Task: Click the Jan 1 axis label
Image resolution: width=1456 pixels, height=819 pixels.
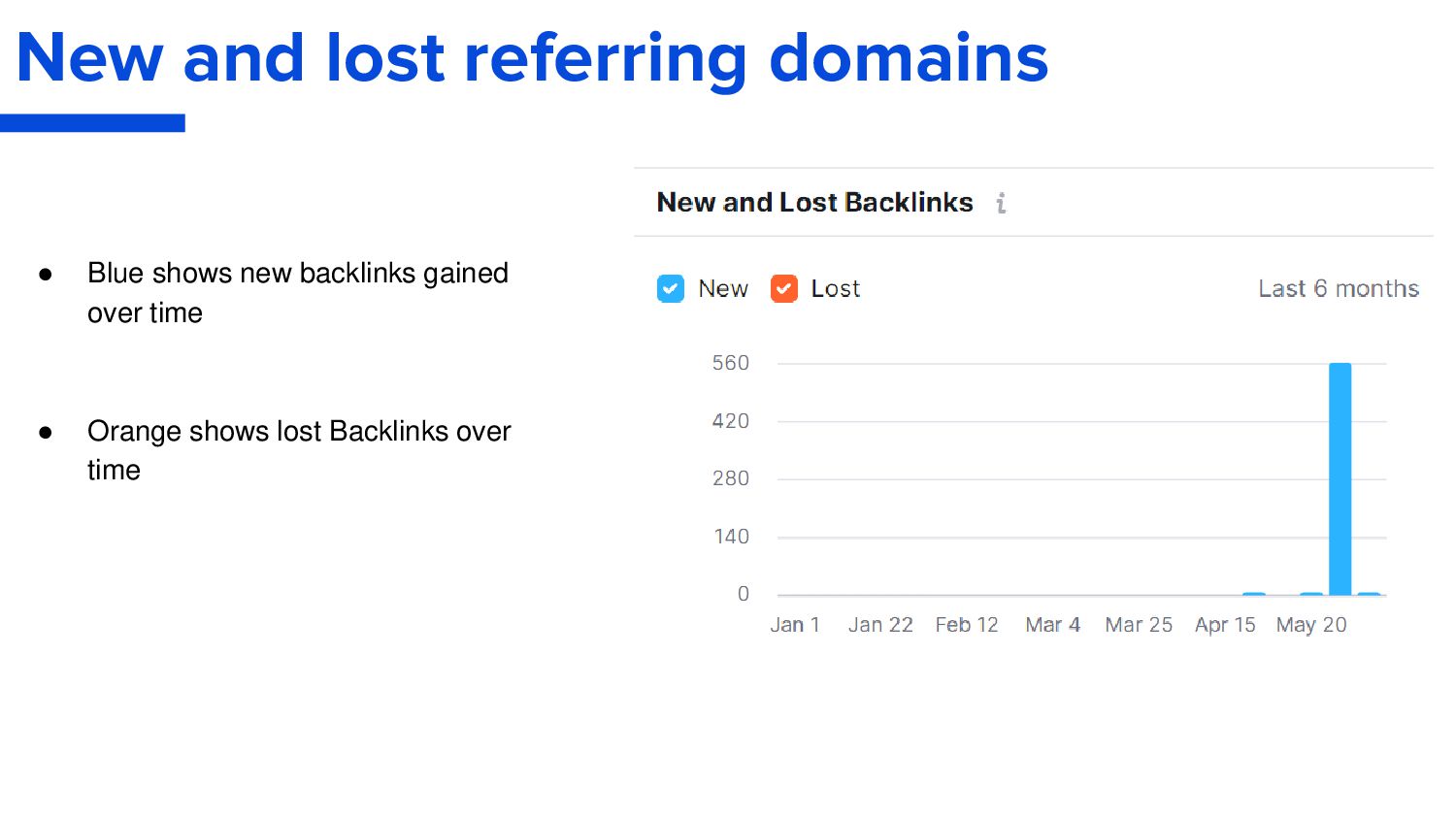Action: click(x=795, y=625)
